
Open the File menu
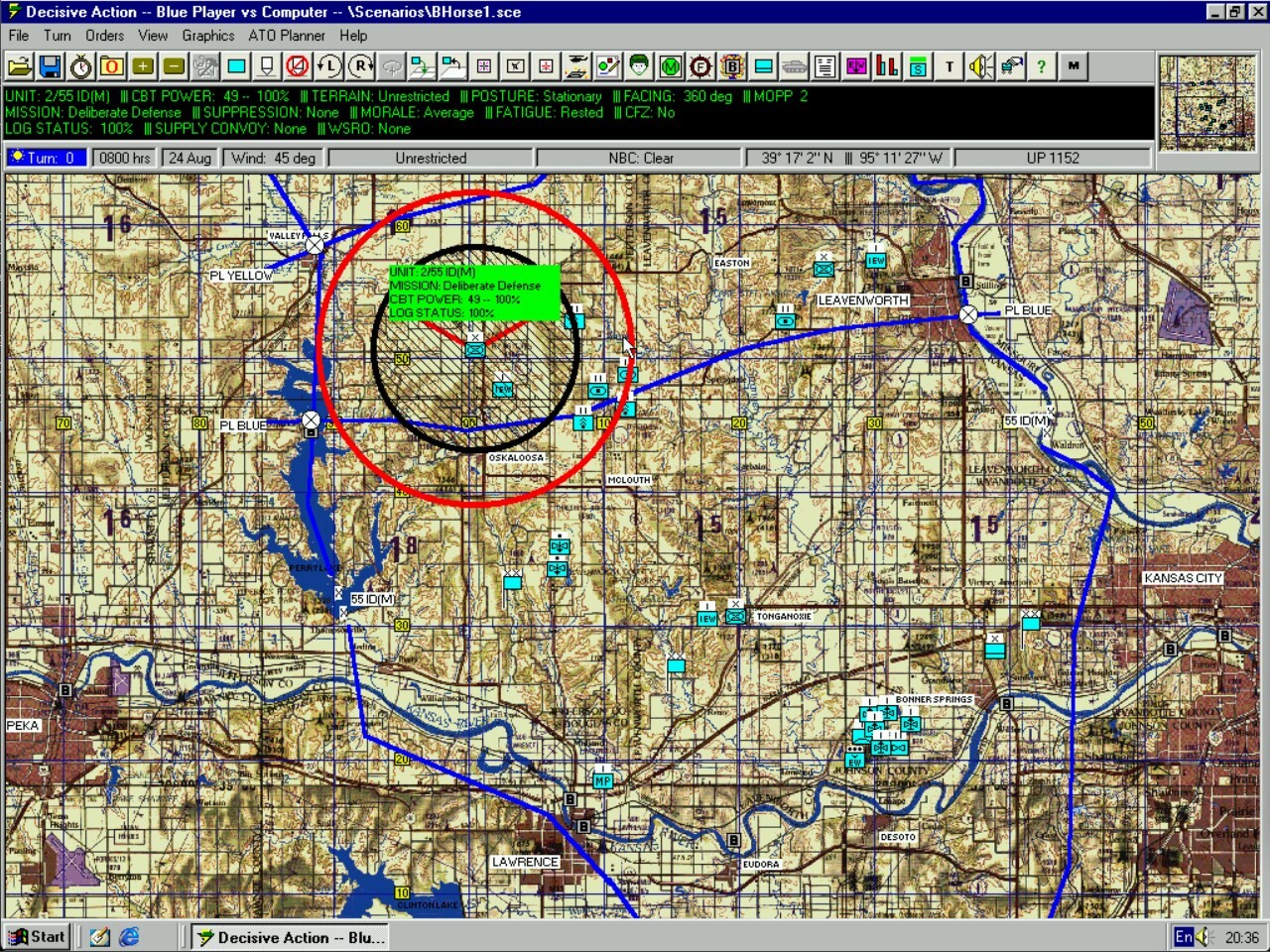(19, 36)
